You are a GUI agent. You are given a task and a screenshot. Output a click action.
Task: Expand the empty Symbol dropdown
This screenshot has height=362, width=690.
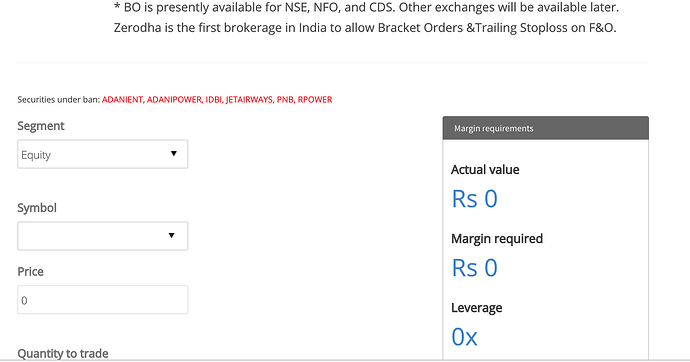pos(103,236)
